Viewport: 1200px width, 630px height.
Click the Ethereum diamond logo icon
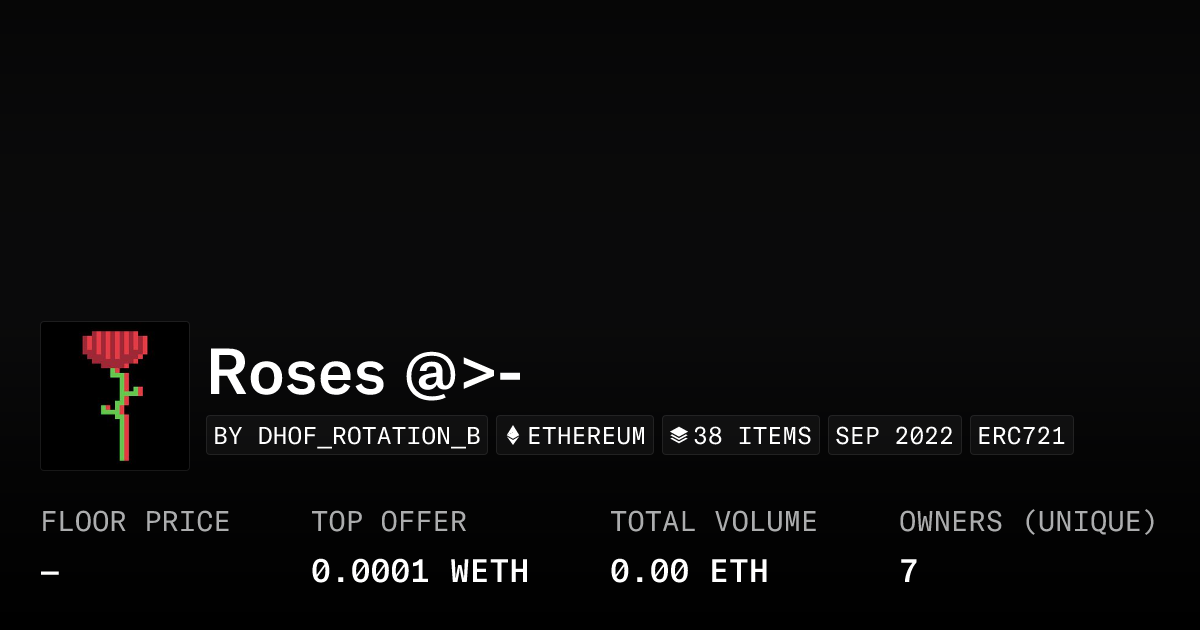[x=513, y=436]
